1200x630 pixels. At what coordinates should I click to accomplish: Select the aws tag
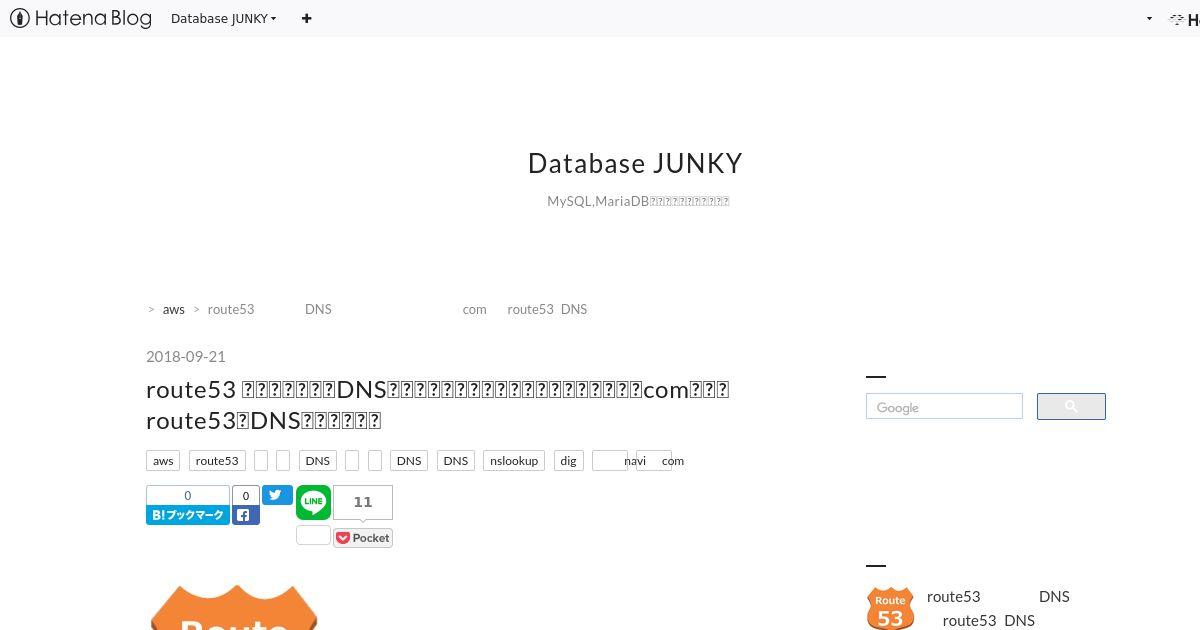click(x=163, y=461)
